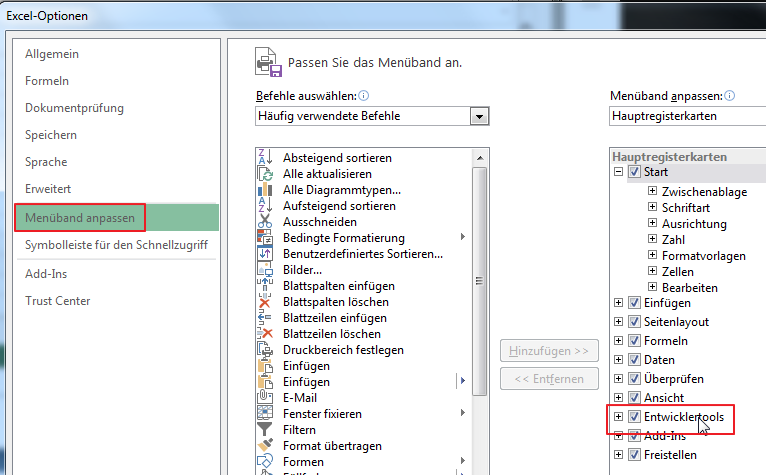Click the Bedingte Formatierung icon
The width and height of the screenshot is (766, 475).
(265, 238)
